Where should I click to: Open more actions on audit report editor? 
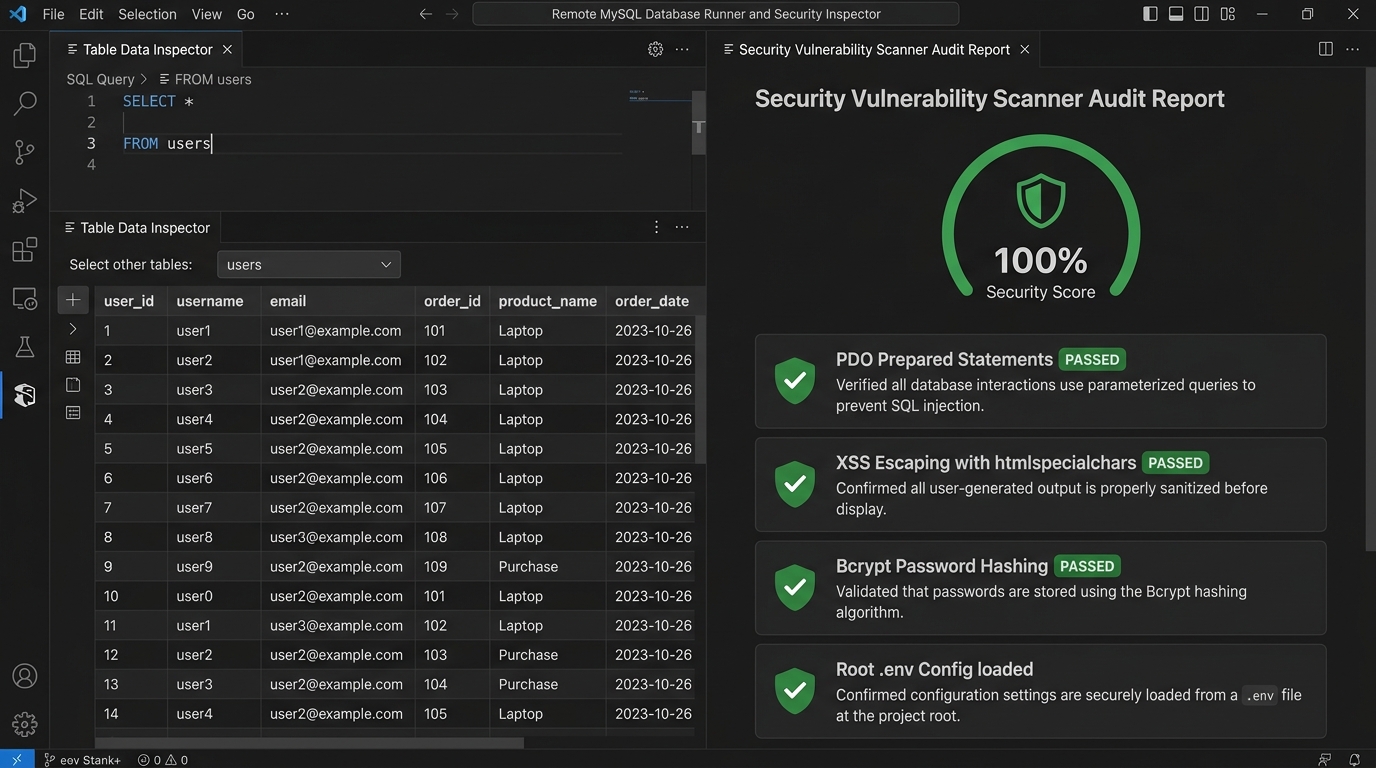click(x=1352, y=49)
